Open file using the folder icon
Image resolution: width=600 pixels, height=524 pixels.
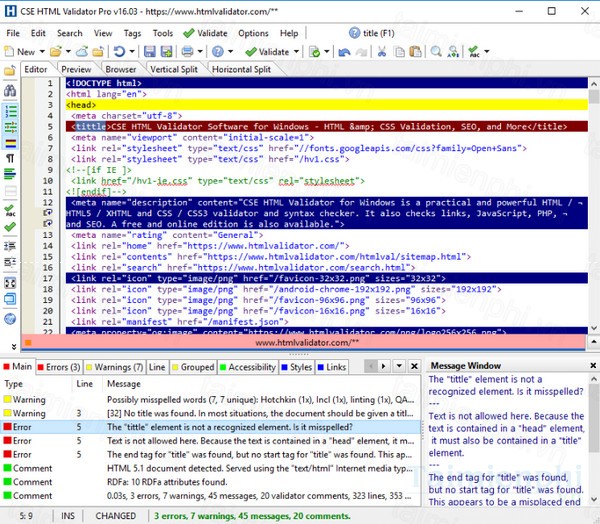coord(56,52)
